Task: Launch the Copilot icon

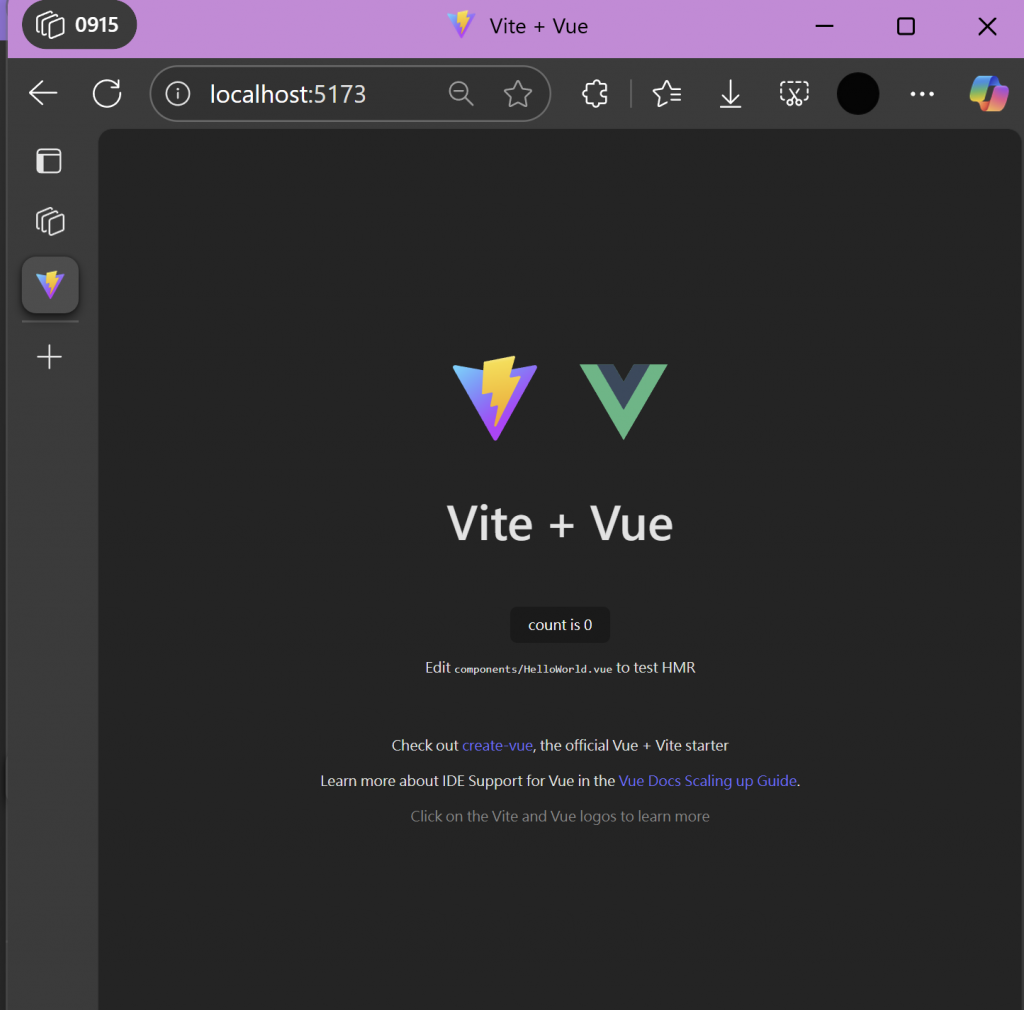Action: pos(989,93)
